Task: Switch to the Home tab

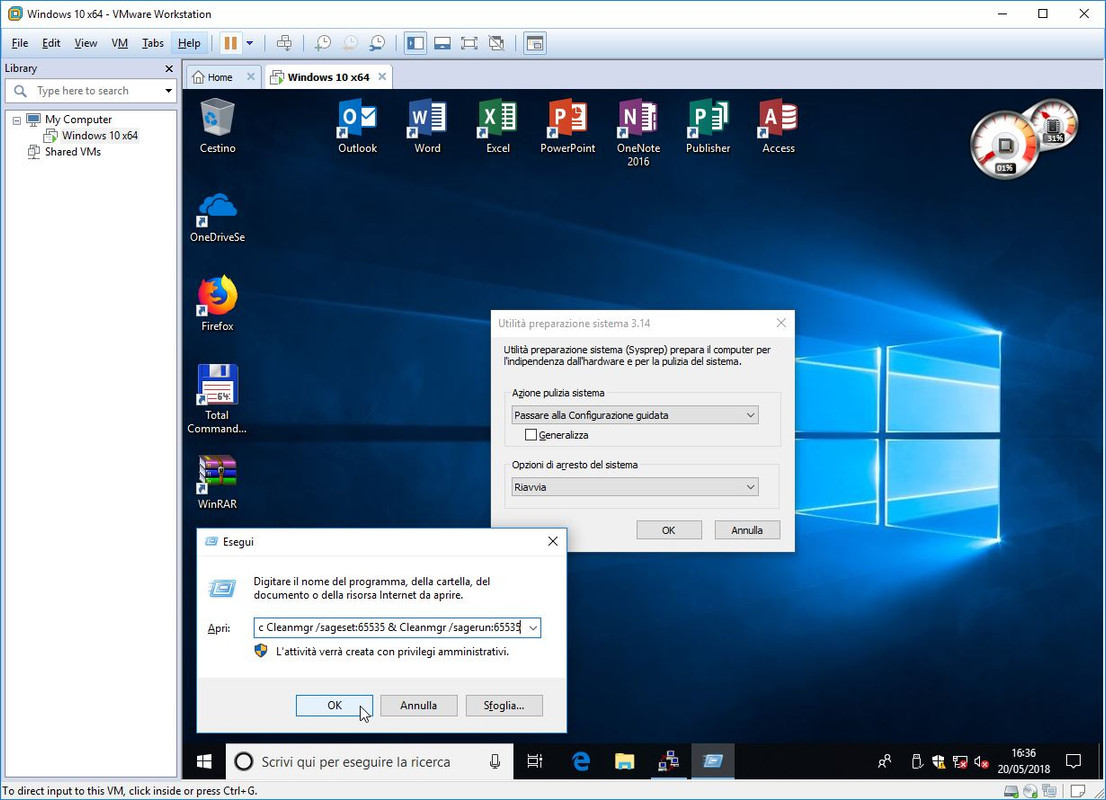Action: point(219,77)
